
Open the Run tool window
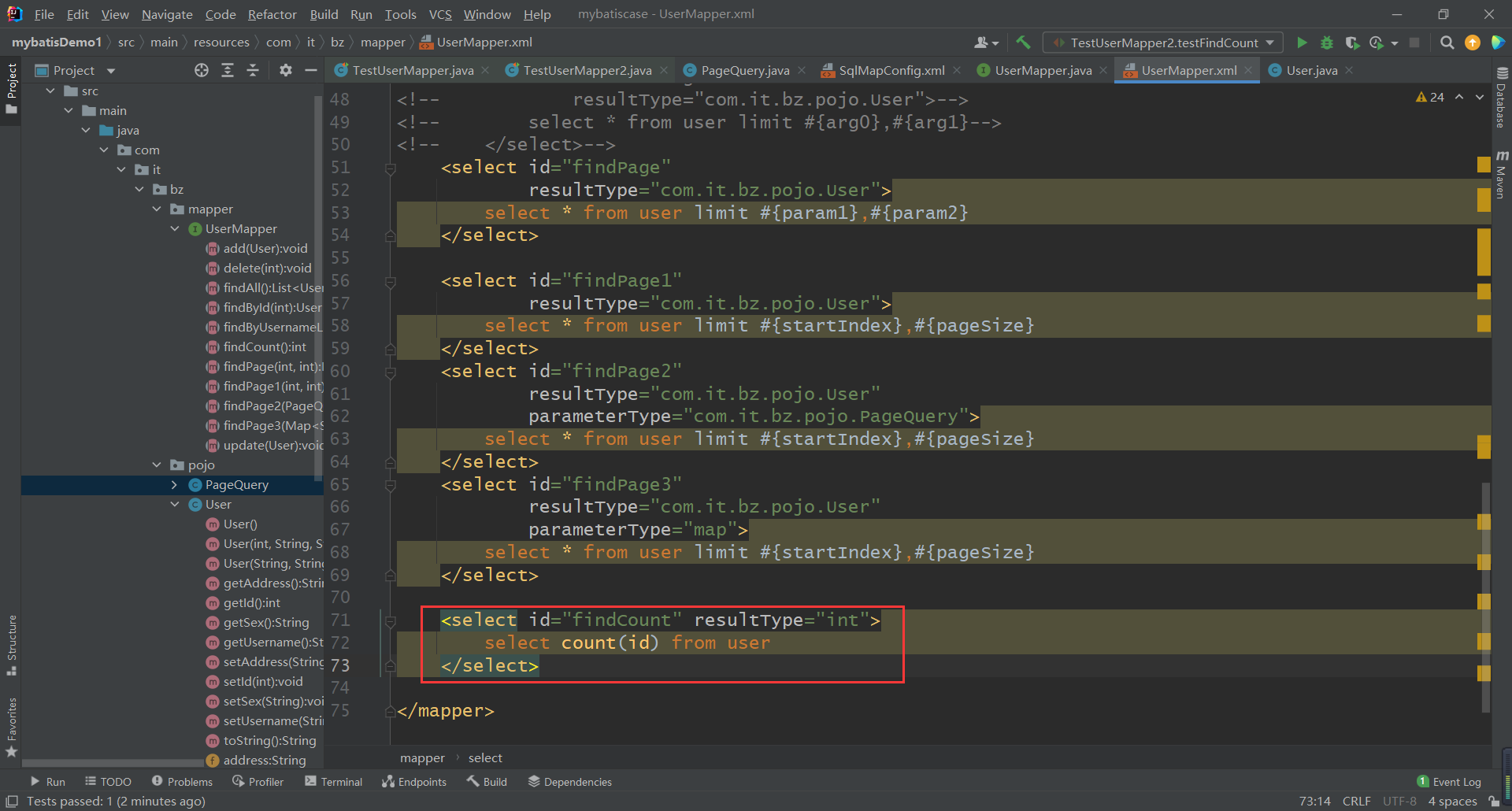click(x=47, y=781)
